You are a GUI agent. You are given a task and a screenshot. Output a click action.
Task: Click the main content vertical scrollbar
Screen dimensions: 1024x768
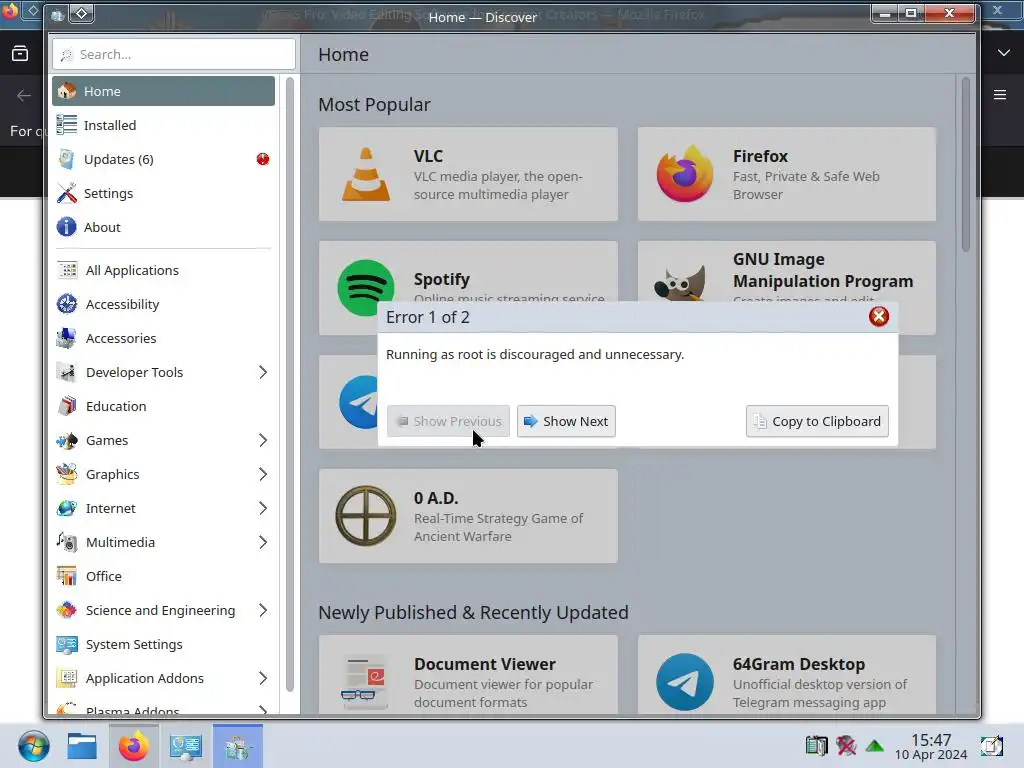pos(965,165)
